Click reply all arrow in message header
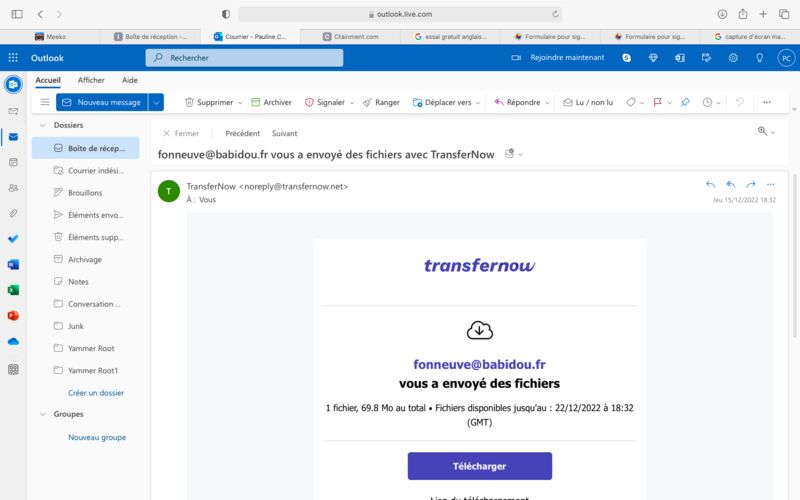The width and height of the screenshot is (800, 500). pyautogui.click(x=731, y=184)
